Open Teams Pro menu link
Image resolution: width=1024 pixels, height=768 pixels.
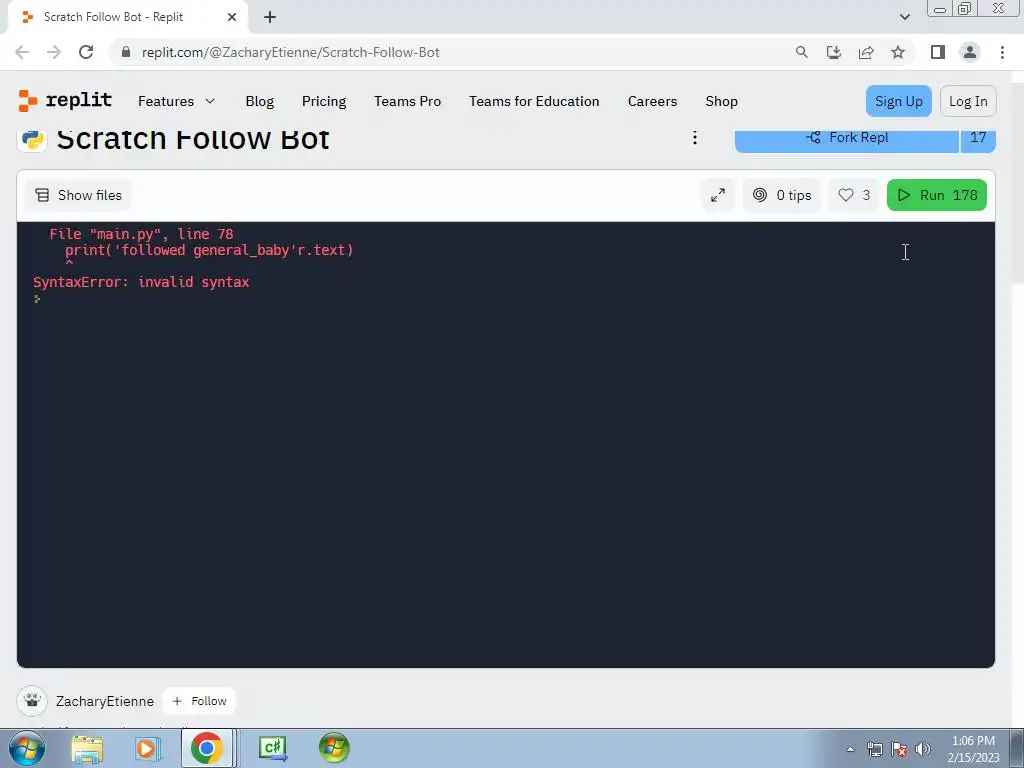pos(408,101)
